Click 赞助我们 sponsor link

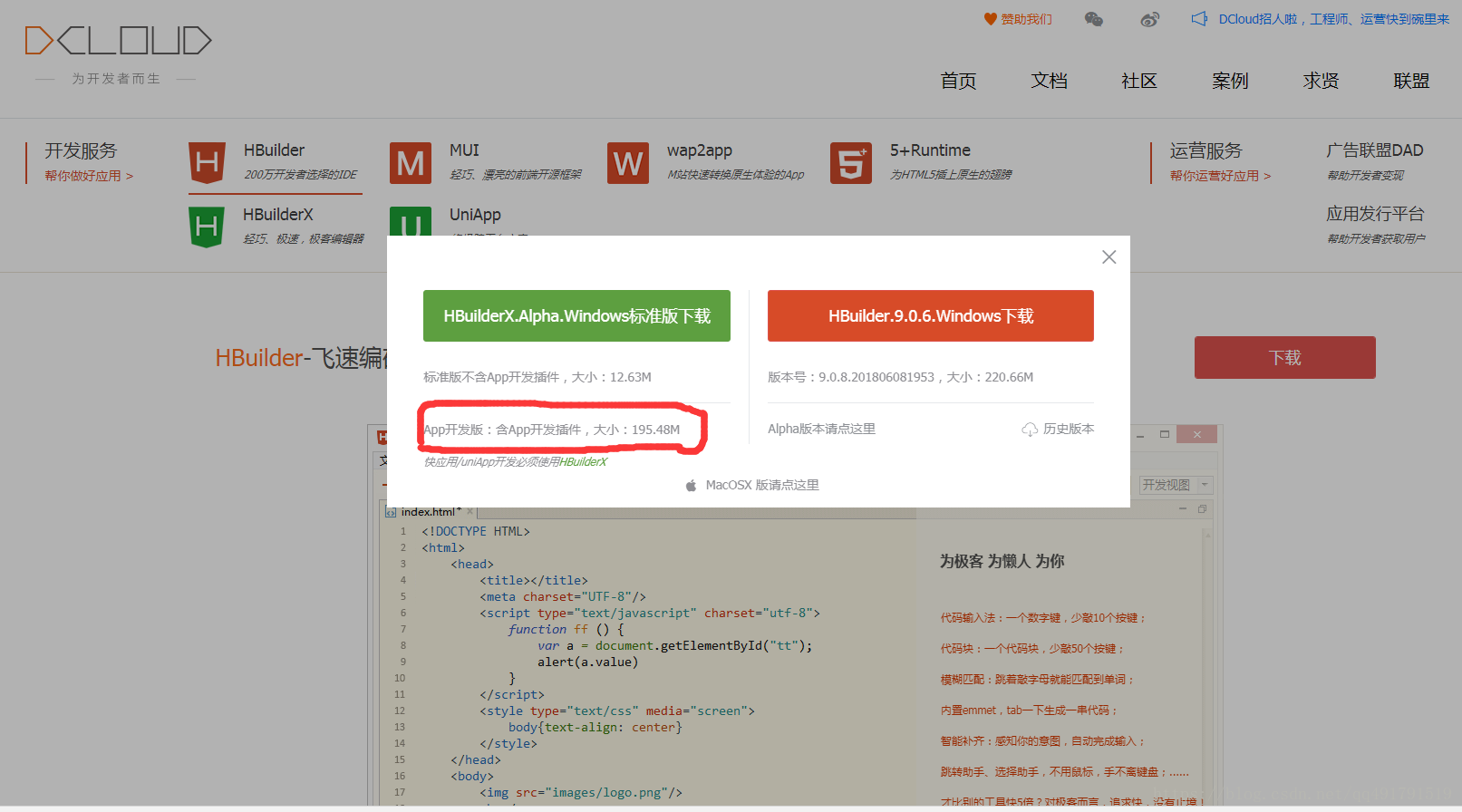point(1026,19)
